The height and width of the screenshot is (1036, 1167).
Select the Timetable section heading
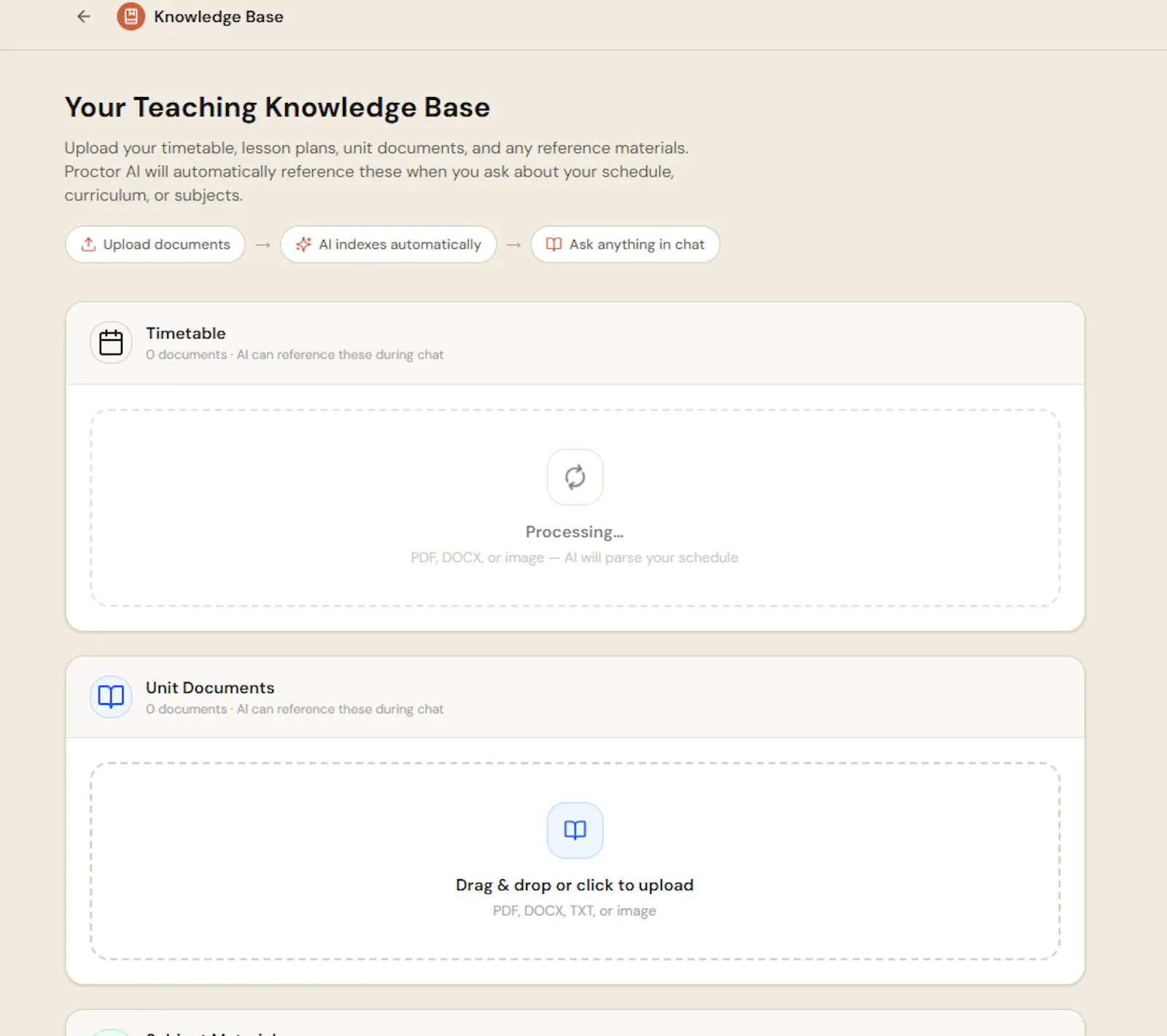click(x=186, y=333)
